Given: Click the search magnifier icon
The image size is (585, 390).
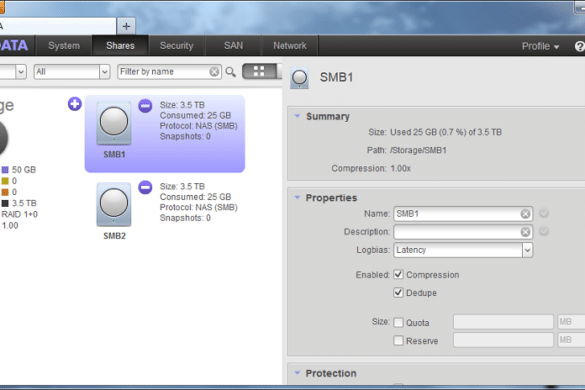Looking at the screenshot, I should pos(231,72).
